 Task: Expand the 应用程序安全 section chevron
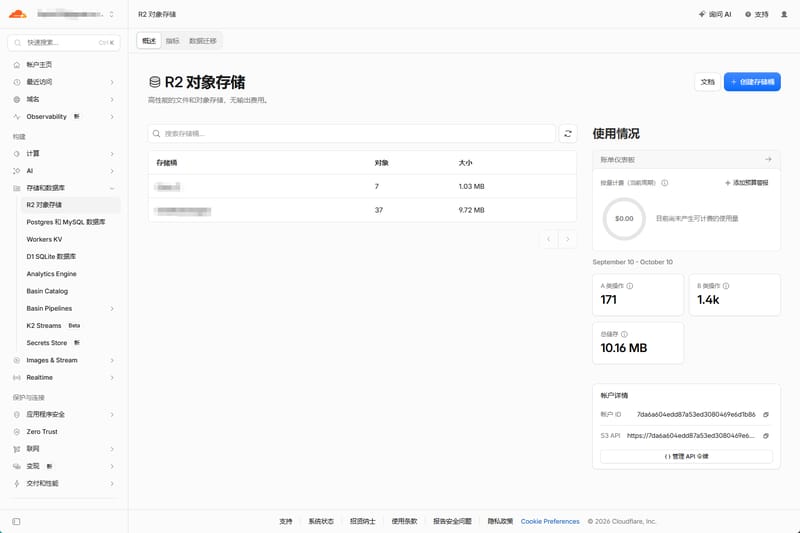[x=112, y=415]
